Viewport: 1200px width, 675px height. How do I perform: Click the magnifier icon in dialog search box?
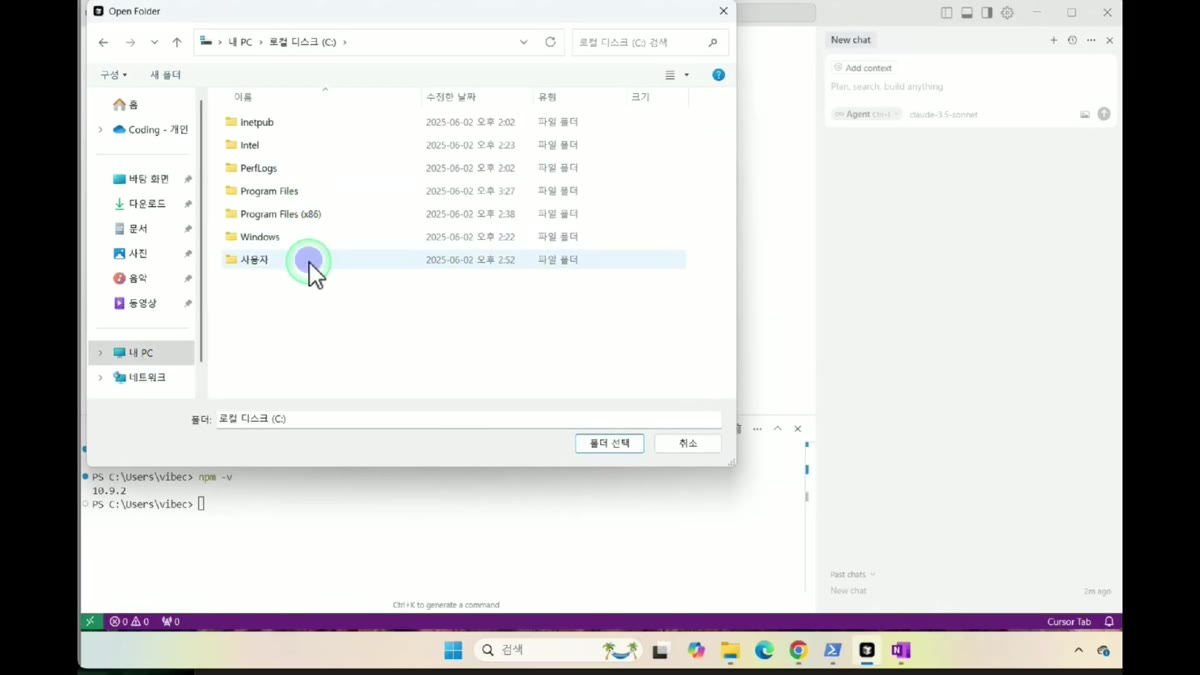[713, 42]
